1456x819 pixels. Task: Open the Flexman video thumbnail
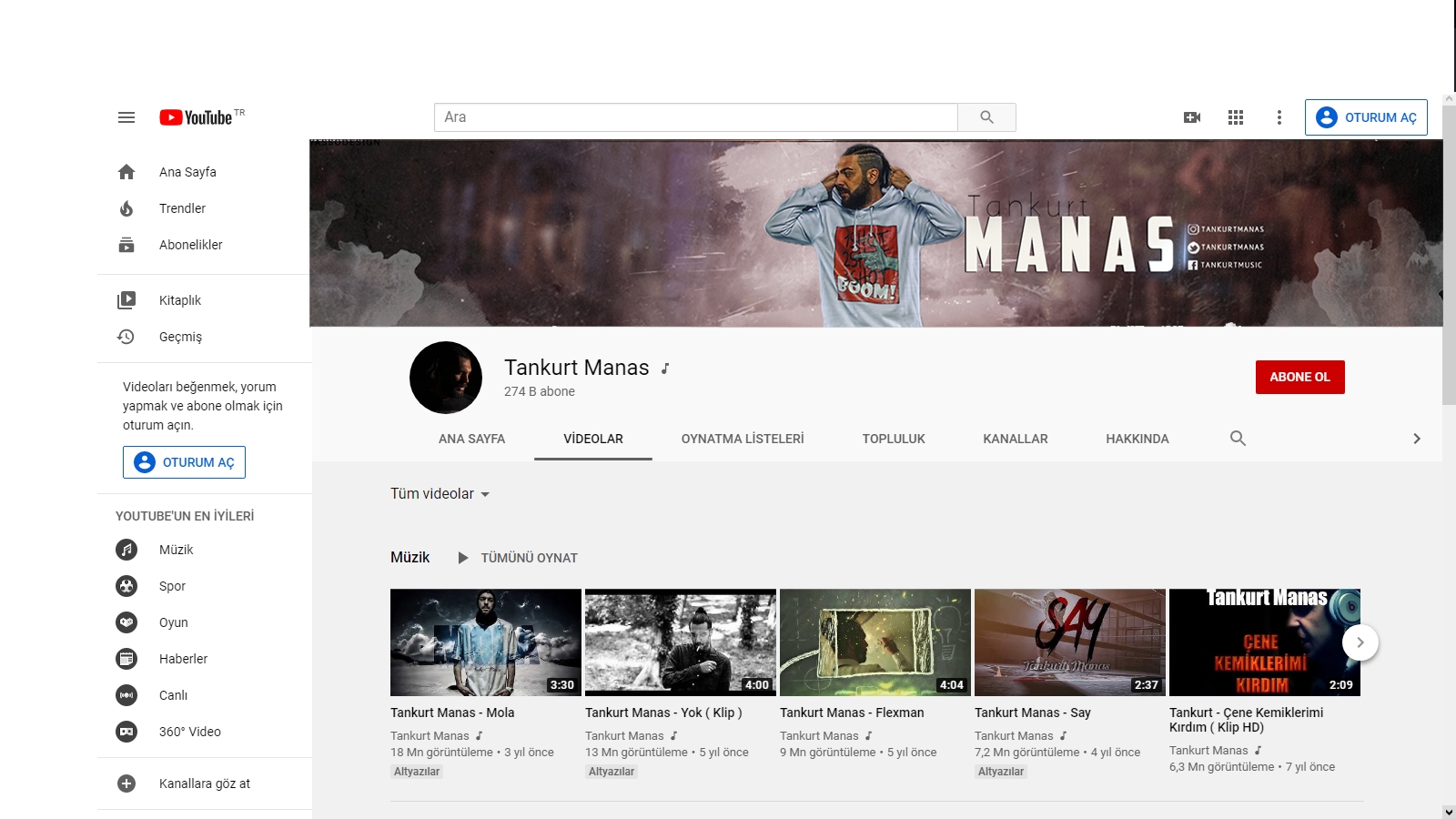coord(875,642)
